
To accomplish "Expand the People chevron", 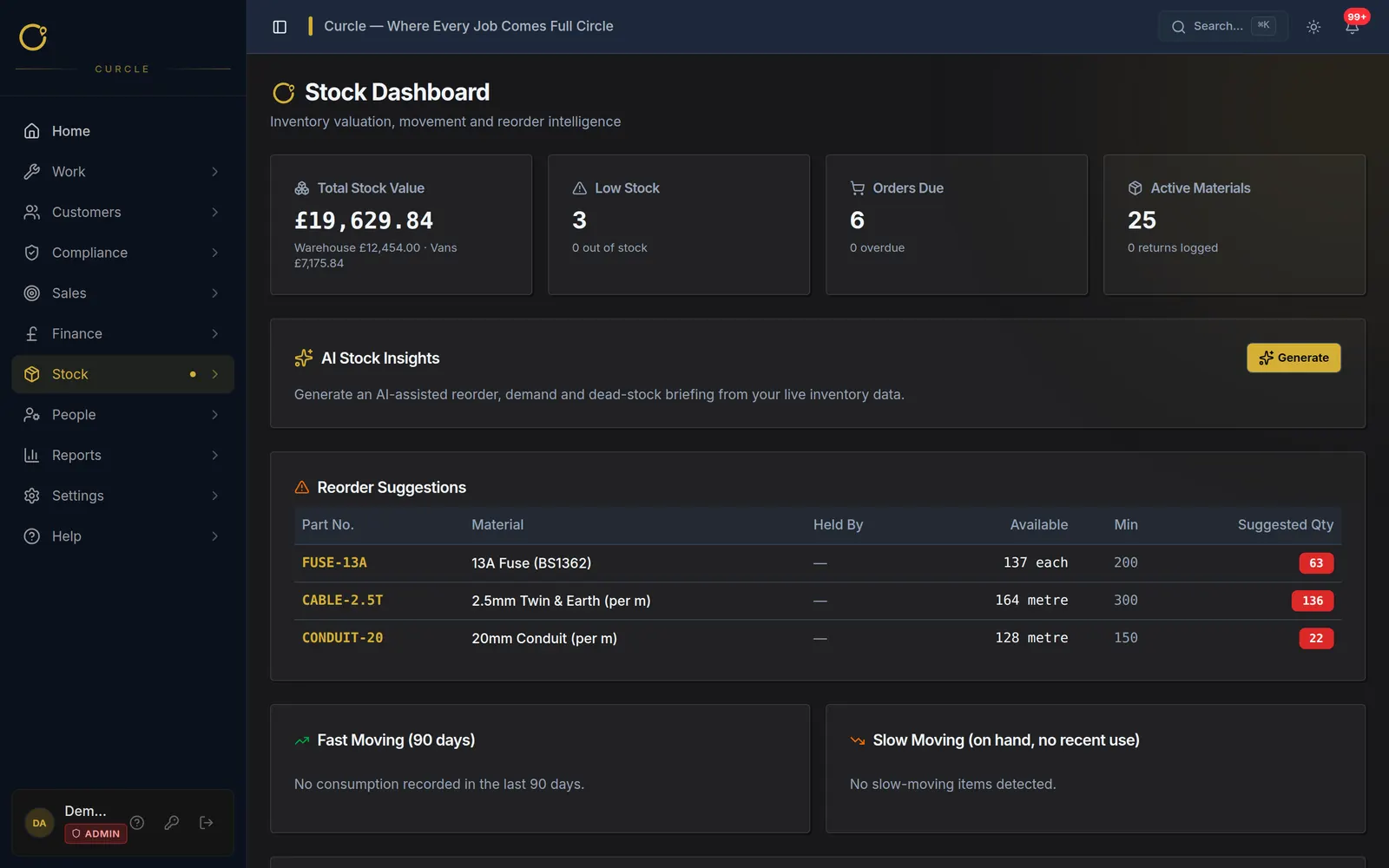I will 214,415.
